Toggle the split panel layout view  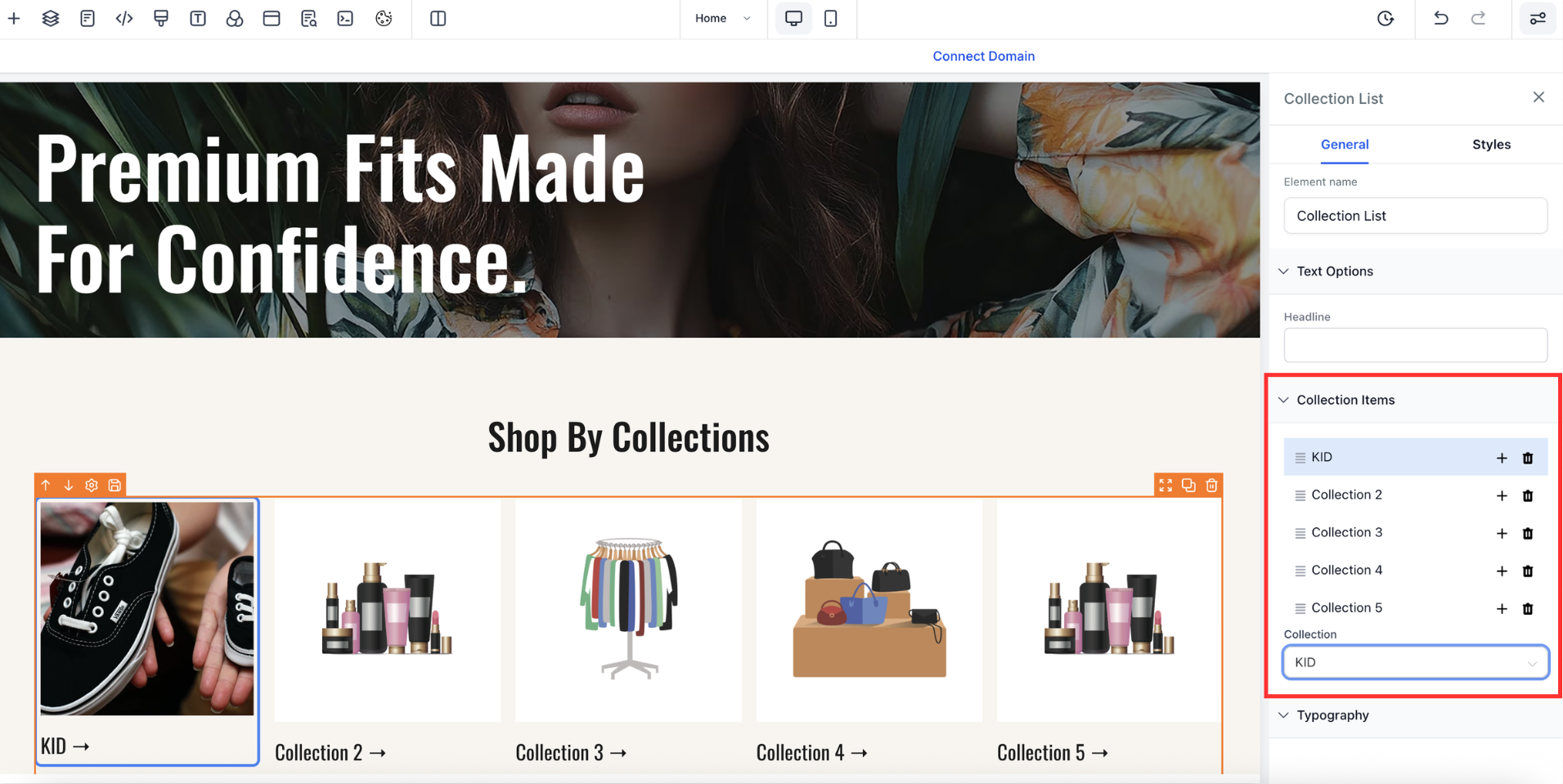pyautogui.click(x=438, y=18)
